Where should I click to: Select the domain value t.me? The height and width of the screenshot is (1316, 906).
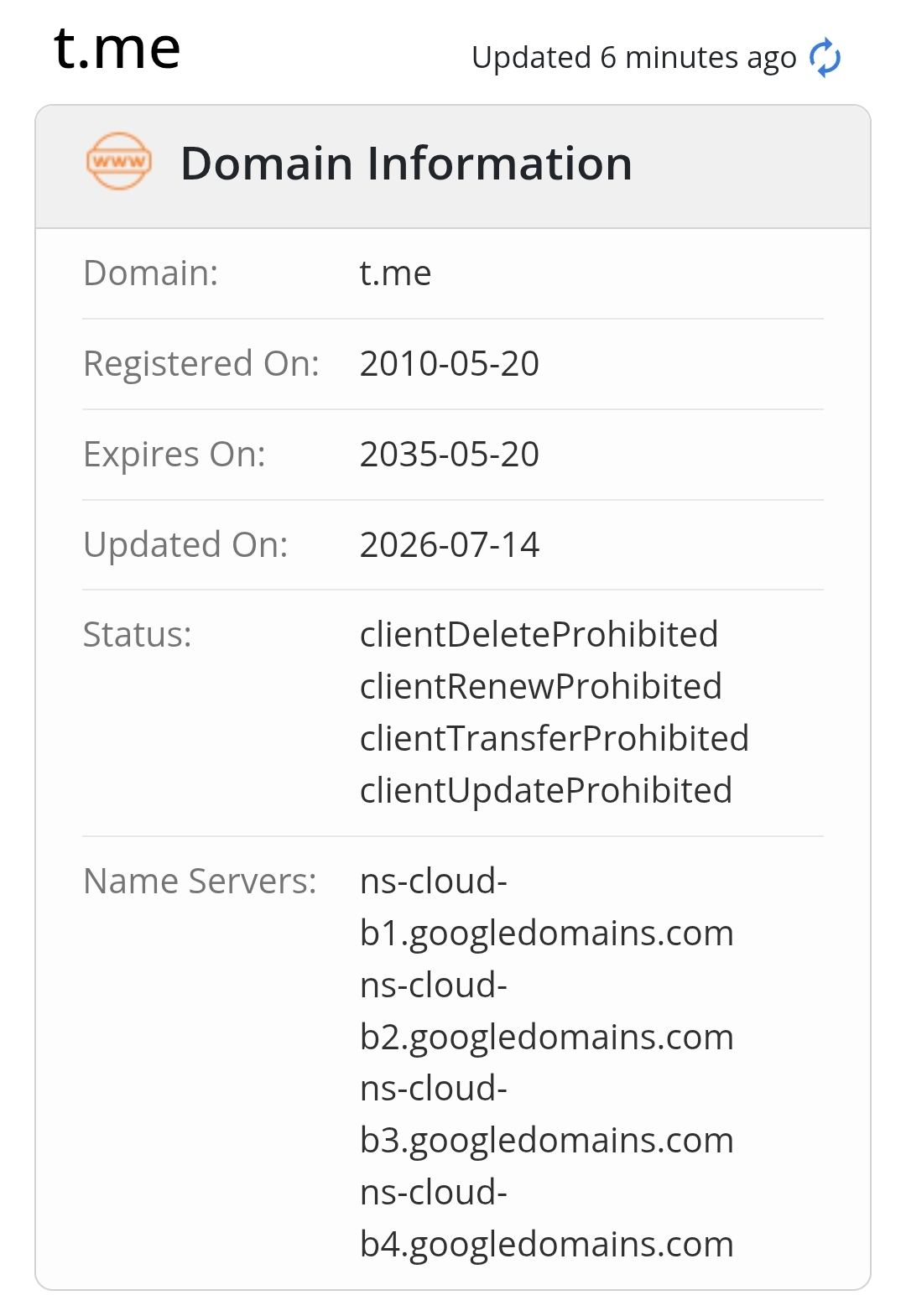click(x=395, y=273)
